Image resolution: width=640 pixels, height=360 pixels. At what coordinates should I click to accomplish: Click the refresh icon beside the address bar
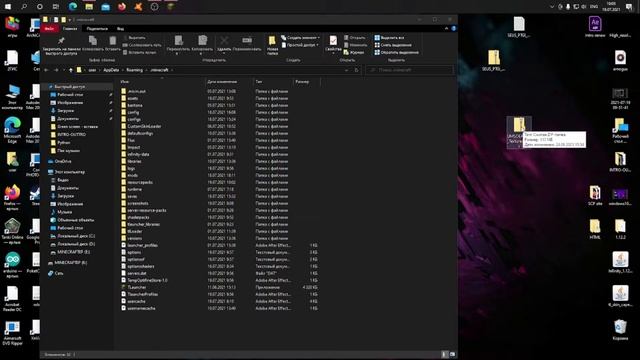point(356,70)
